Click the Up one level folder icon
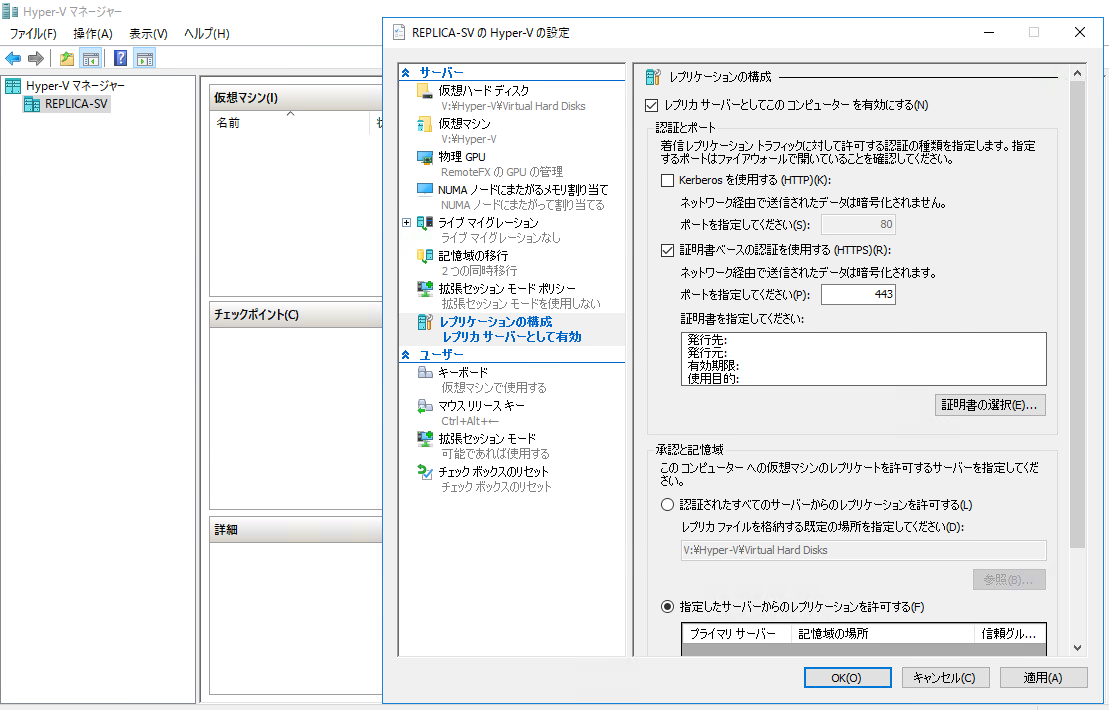This screenshot has height=710, width=1109. pos(66,59)
